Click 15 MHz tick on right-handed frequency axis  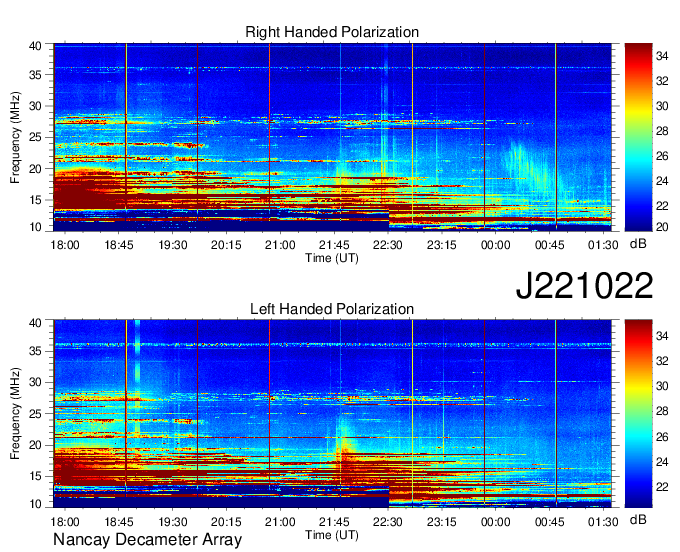point(35,200)
